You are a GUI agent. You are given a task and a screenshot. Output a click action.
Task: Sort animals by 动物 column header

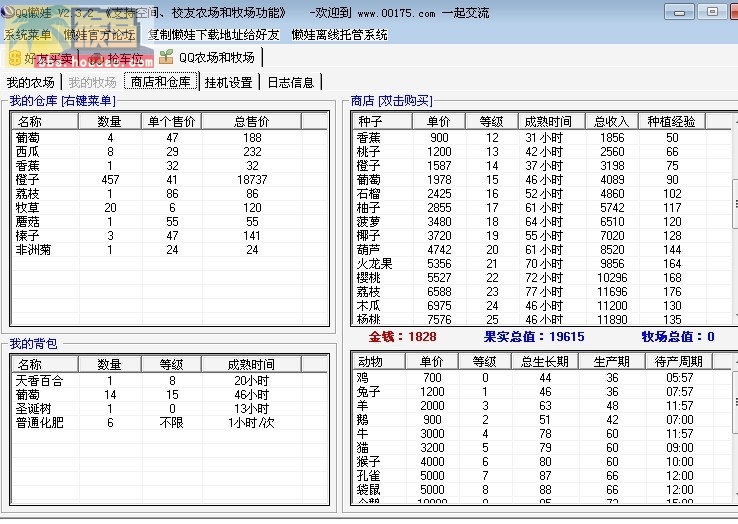point(379,362)
